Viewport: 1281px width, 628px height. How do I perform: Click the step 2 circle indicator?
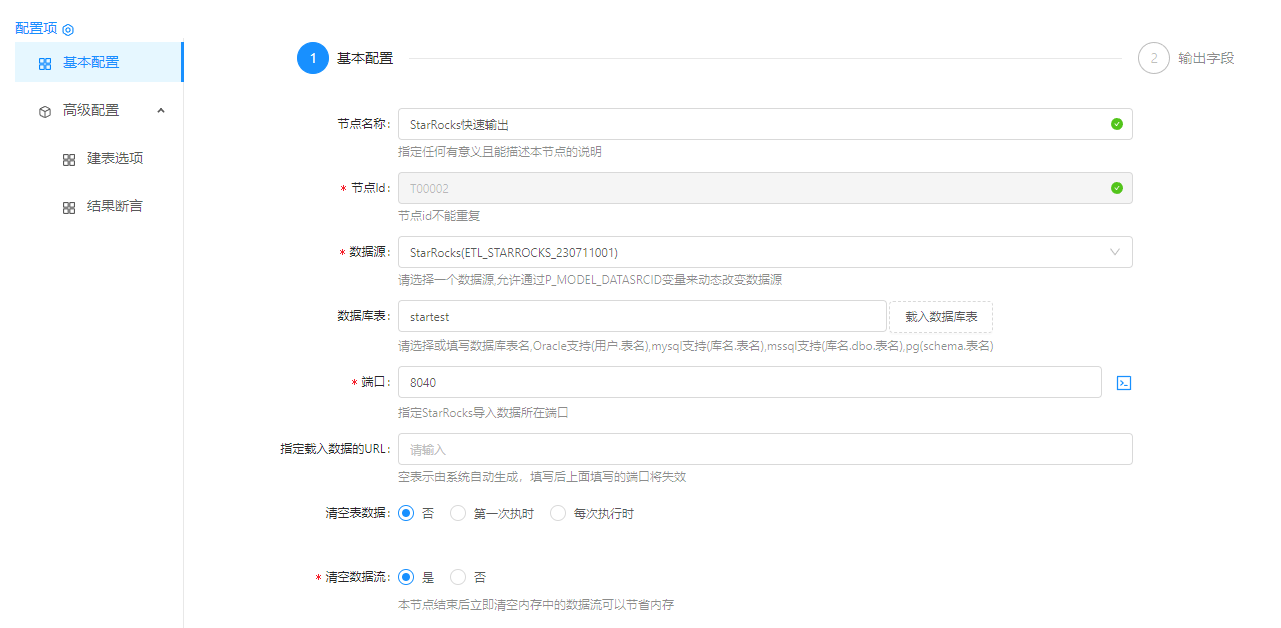tap(1153, 58)
